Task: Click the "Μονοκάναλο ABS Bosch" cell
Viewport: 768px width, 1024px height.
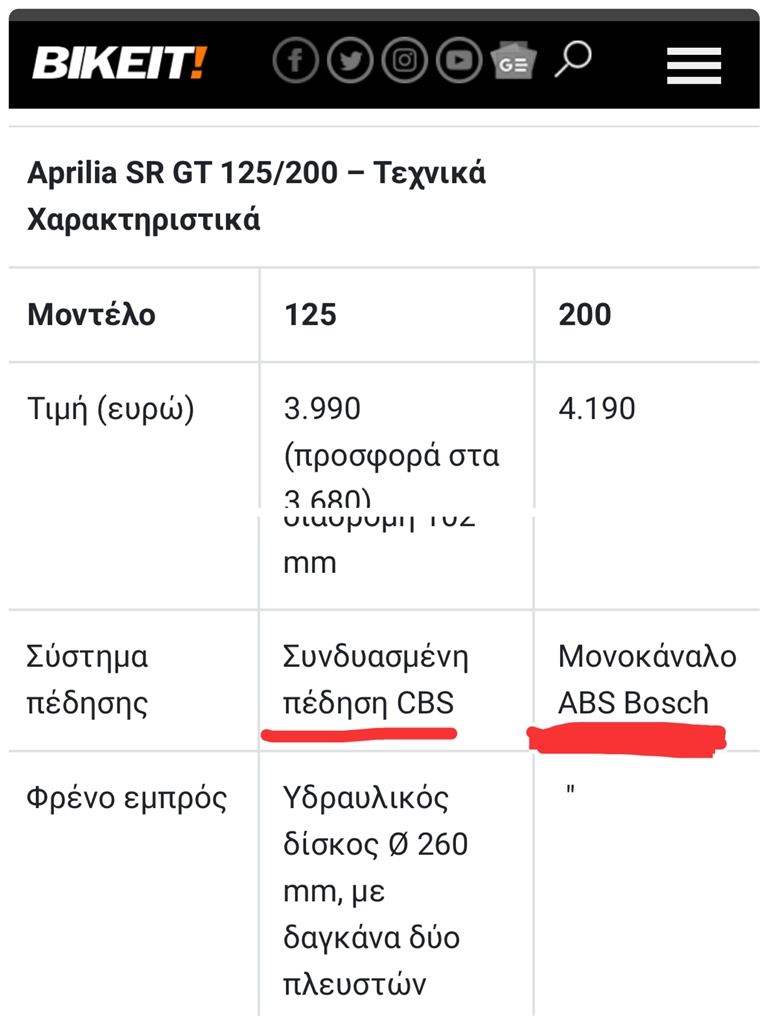Action: point(646,680)
